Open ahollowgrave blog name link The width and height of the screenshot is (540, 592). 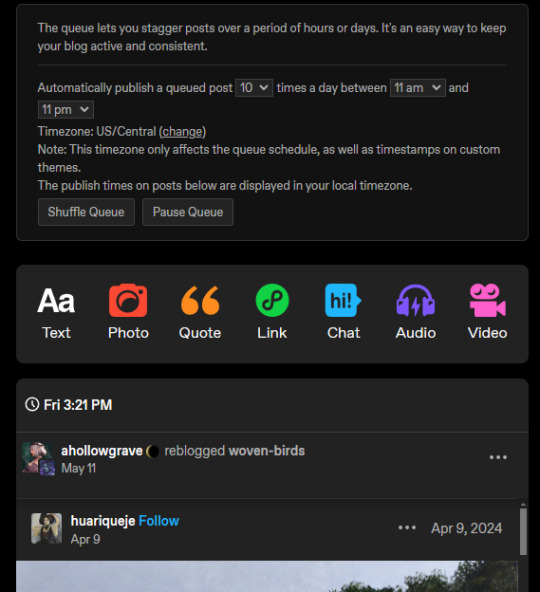click(x=102, y=451)
